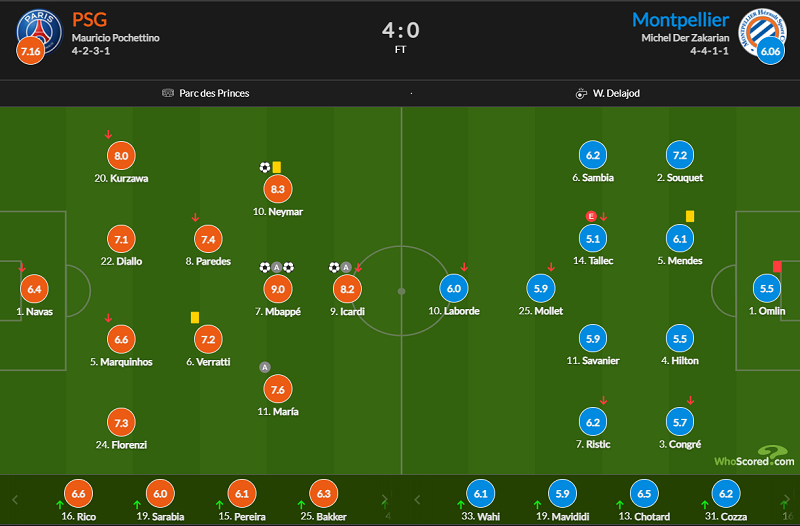Click the error icon above Tallec
Image resolution: width=800 pixels, height=526 pixels.
coord(591,216)
